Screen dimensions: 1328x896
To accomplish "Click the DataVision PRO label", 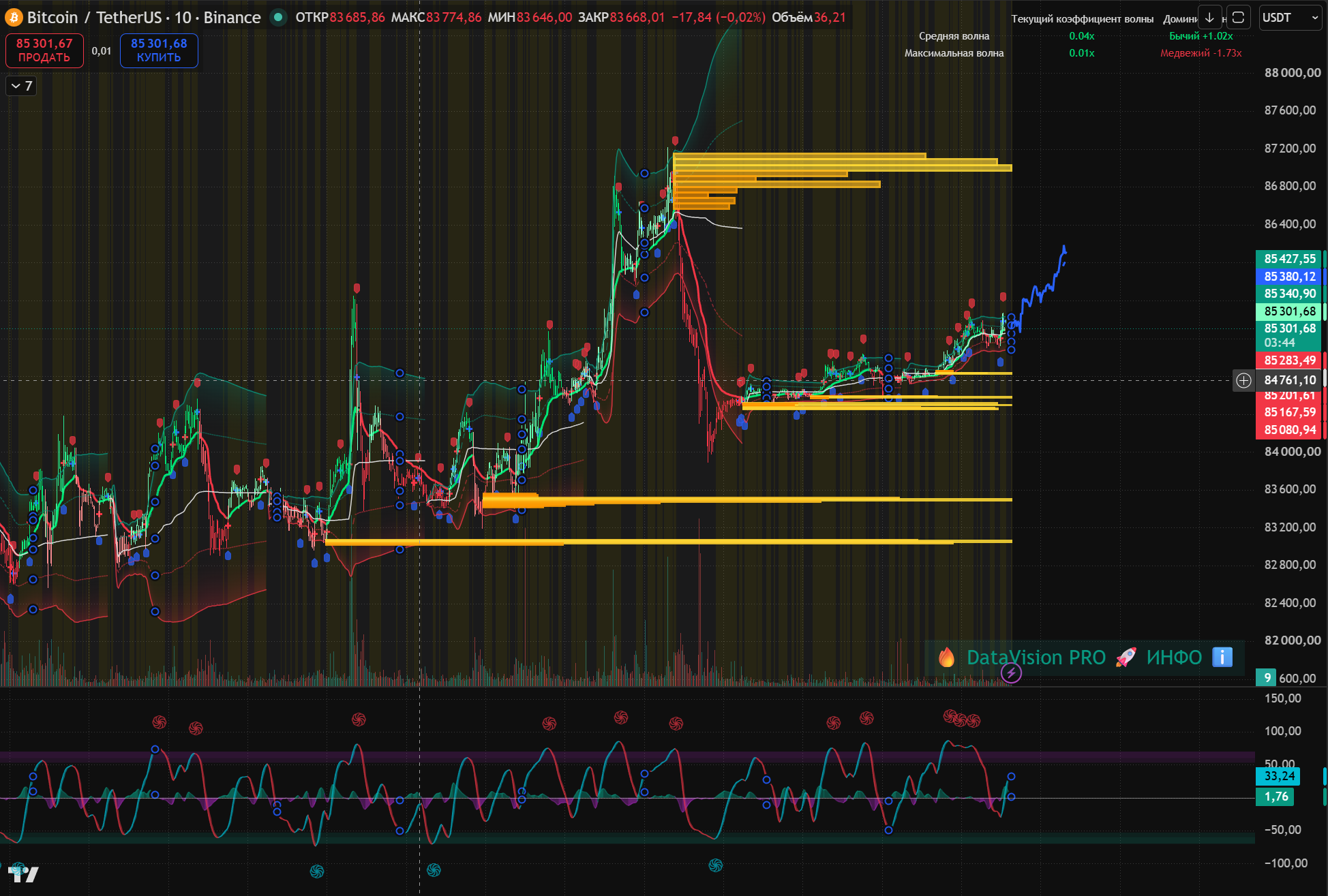I will (1036, 657).
